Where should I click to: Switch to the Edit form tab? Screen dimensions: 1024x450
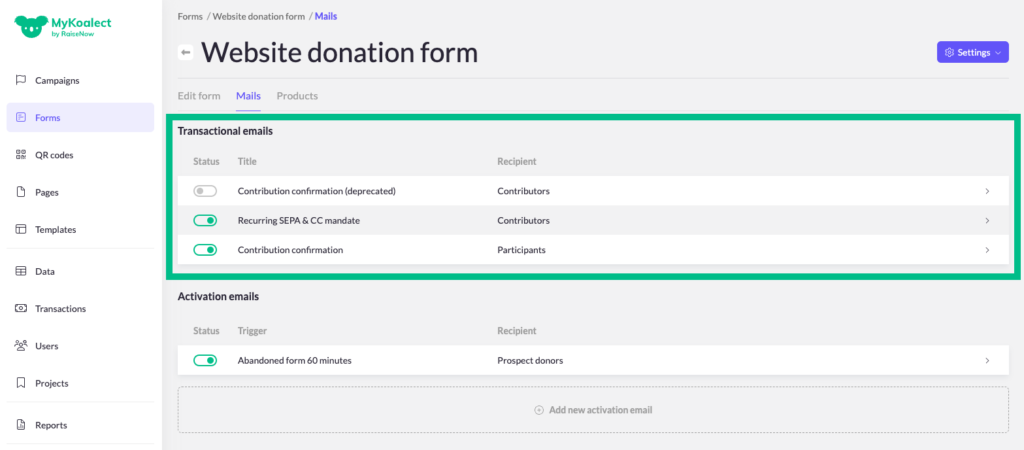[x=199, y=96]
